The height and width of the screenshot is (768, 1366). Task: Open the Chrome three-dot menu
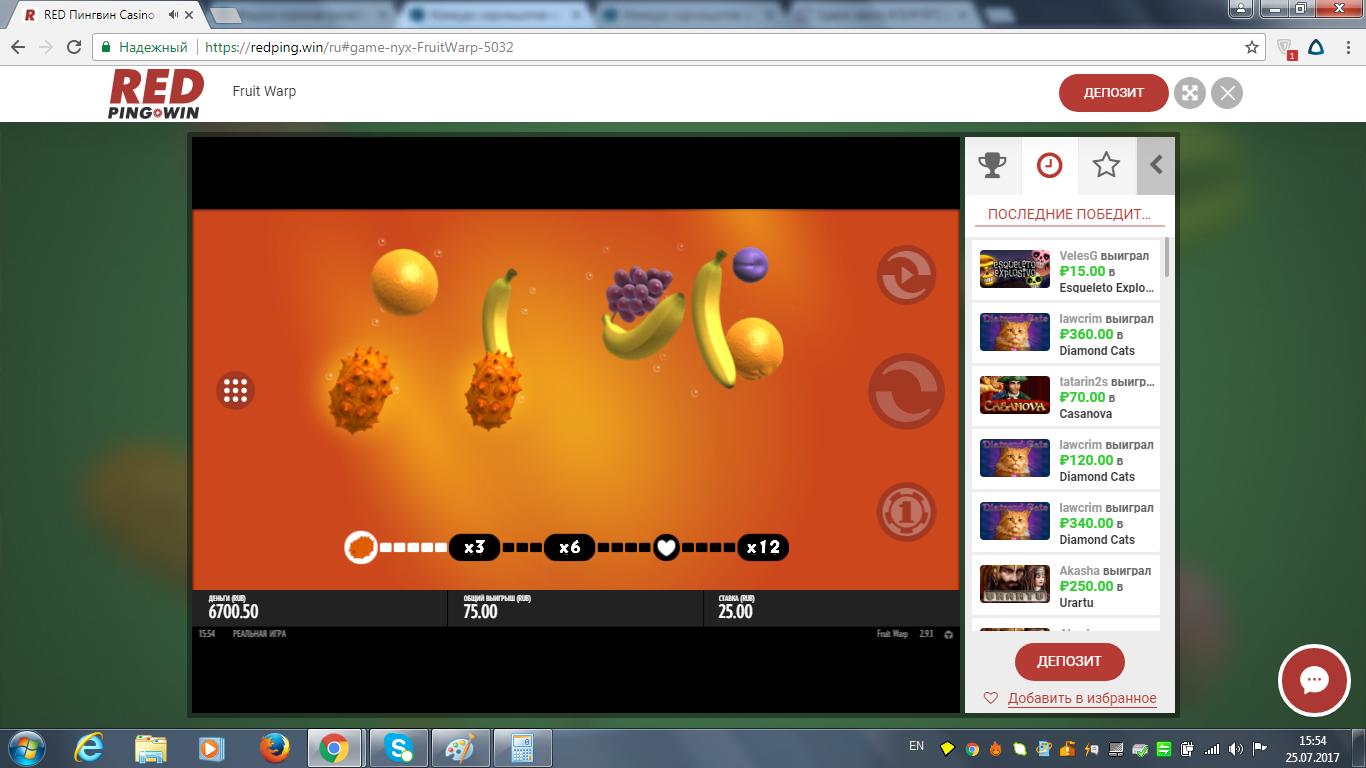pos(1347,47)
